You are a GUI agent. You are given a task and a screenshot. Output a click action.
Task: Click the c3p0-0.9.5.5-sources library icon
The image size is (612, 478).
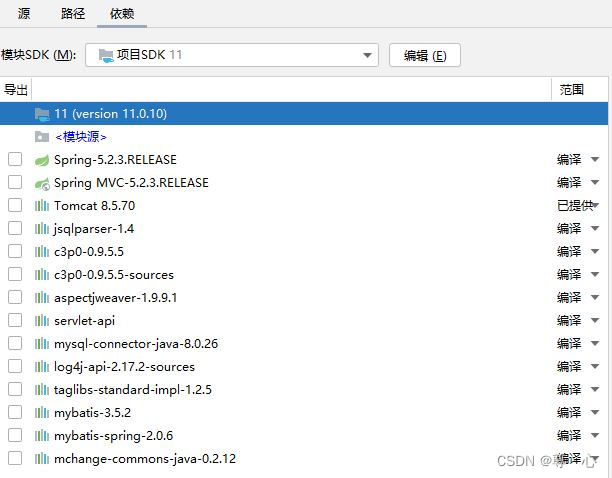[42, 275]
